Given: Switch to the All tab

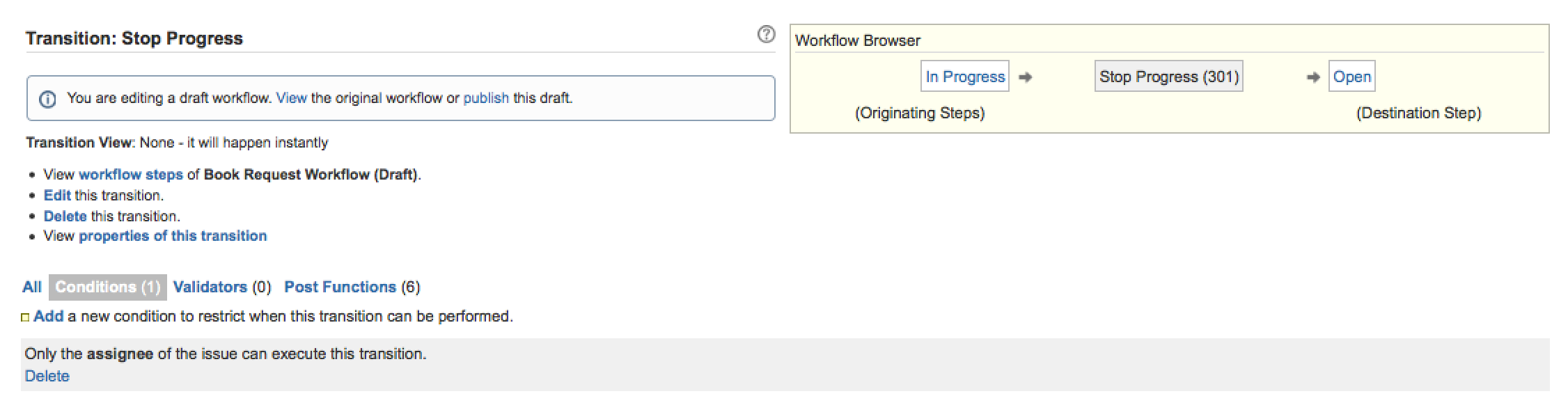Looking at the screenshot, I should point(32,287).
